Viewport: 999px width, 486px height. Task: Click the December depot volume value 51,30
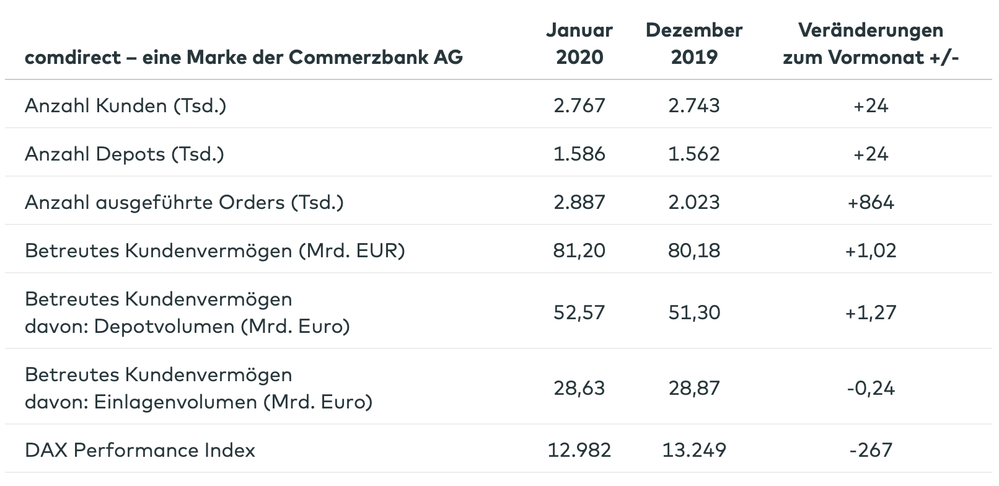pyautogui.click(x=694, y=313)
